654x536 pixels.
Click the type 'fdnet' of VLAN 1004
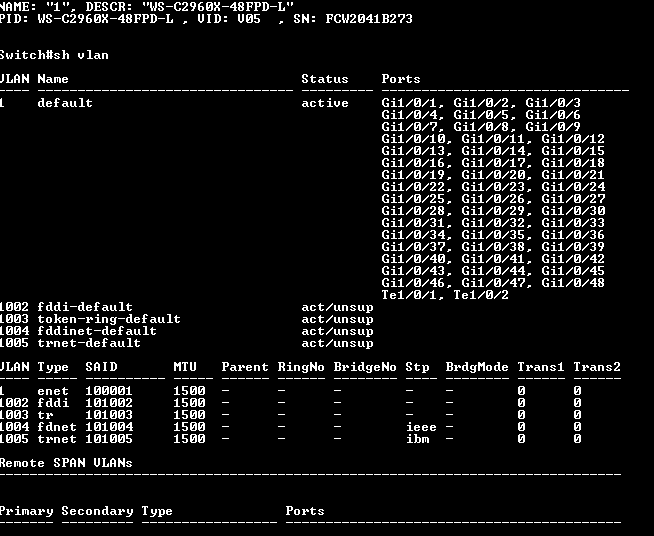tap(57, 427)
